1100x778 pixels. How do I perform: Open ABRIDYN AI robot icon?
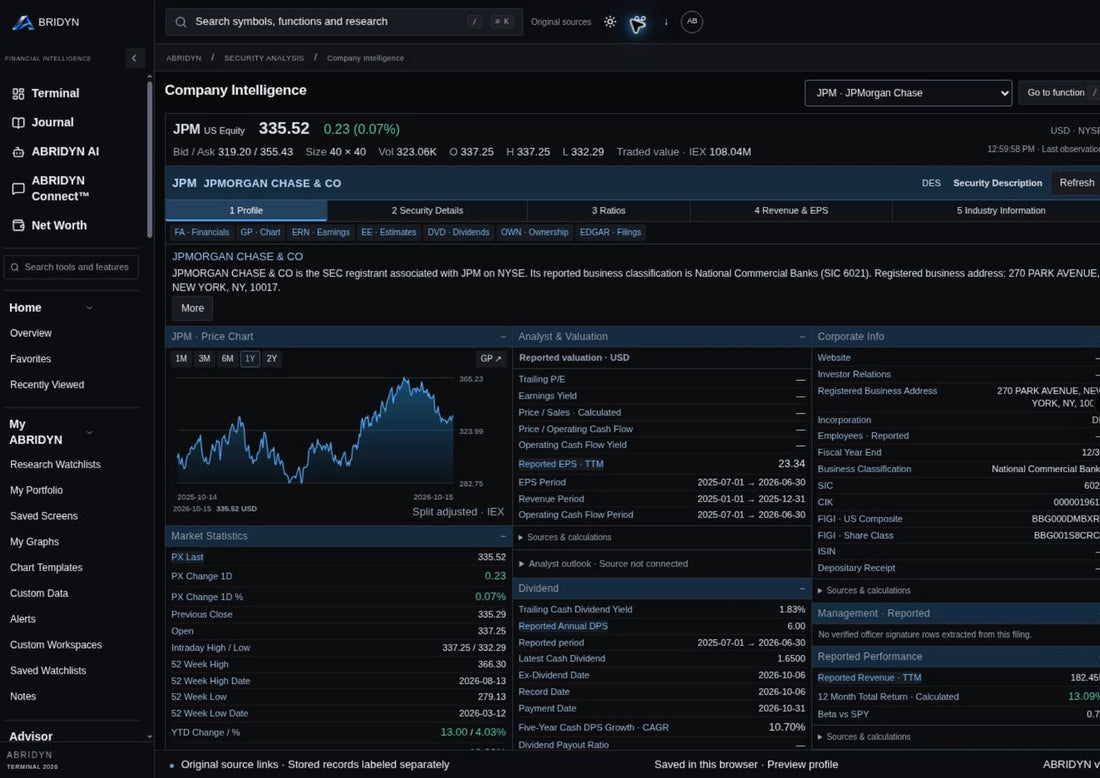click(x=18, y=152)
